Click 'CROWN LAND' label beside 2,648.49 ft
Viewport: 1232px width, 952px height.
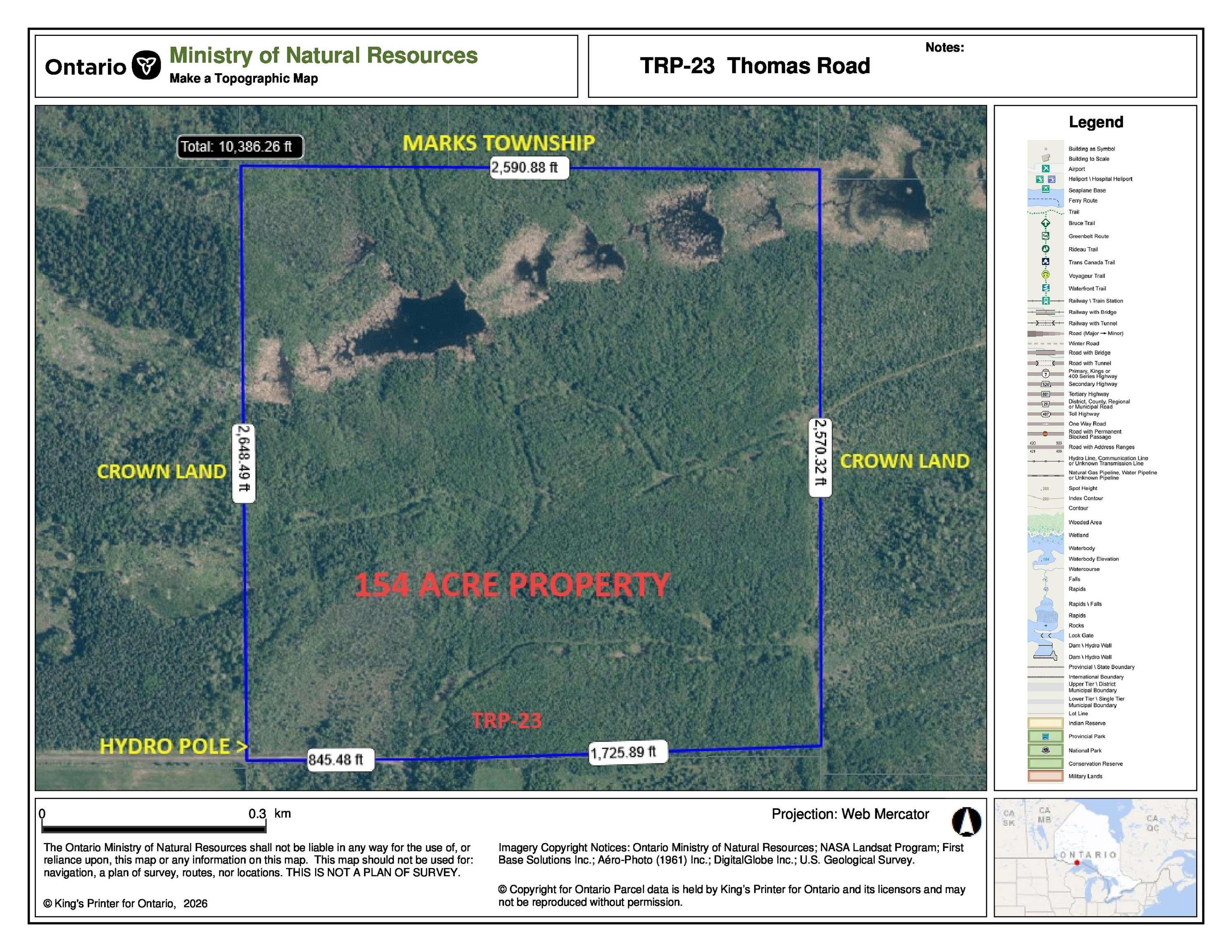tap(161, 471)
